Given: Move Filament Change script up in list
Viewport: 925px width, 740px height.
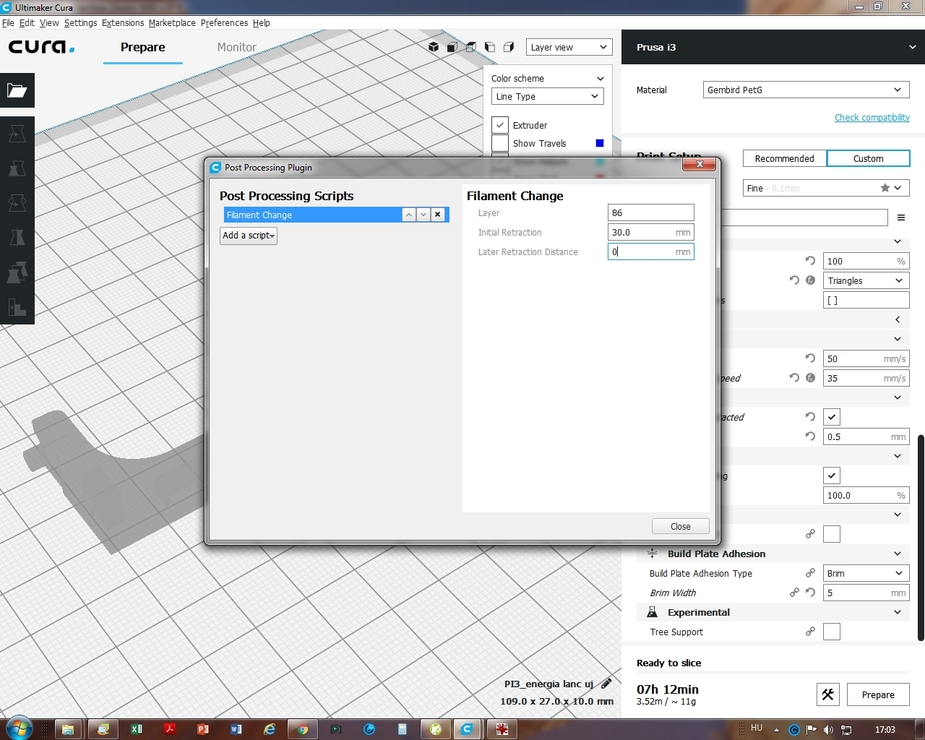Looking at the screenshot, I should coord(409,215).
